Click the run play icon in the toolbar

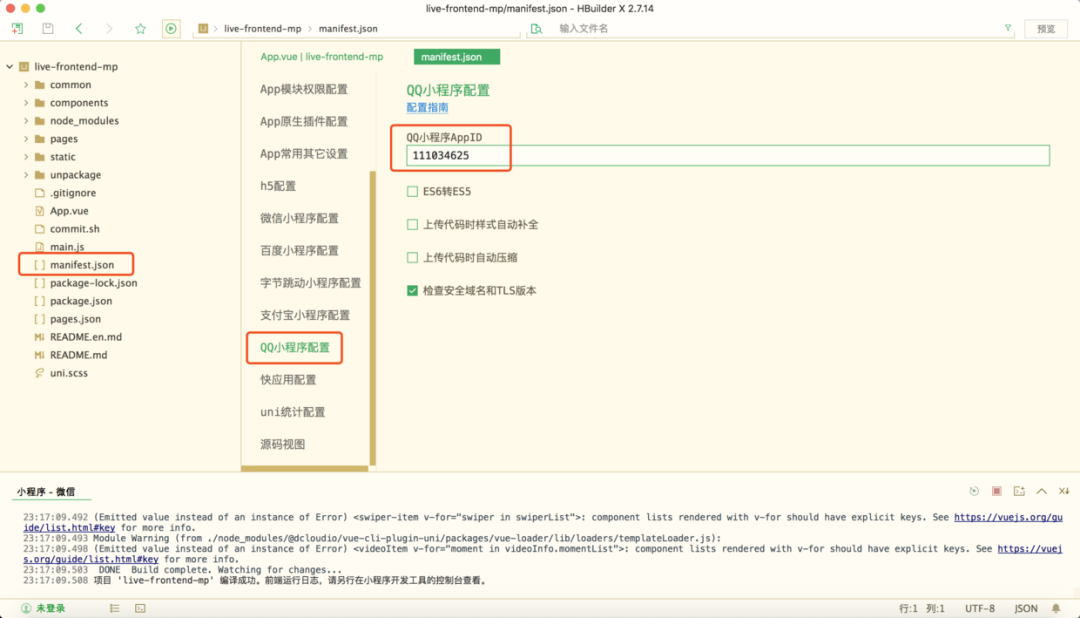coord(171,28)
